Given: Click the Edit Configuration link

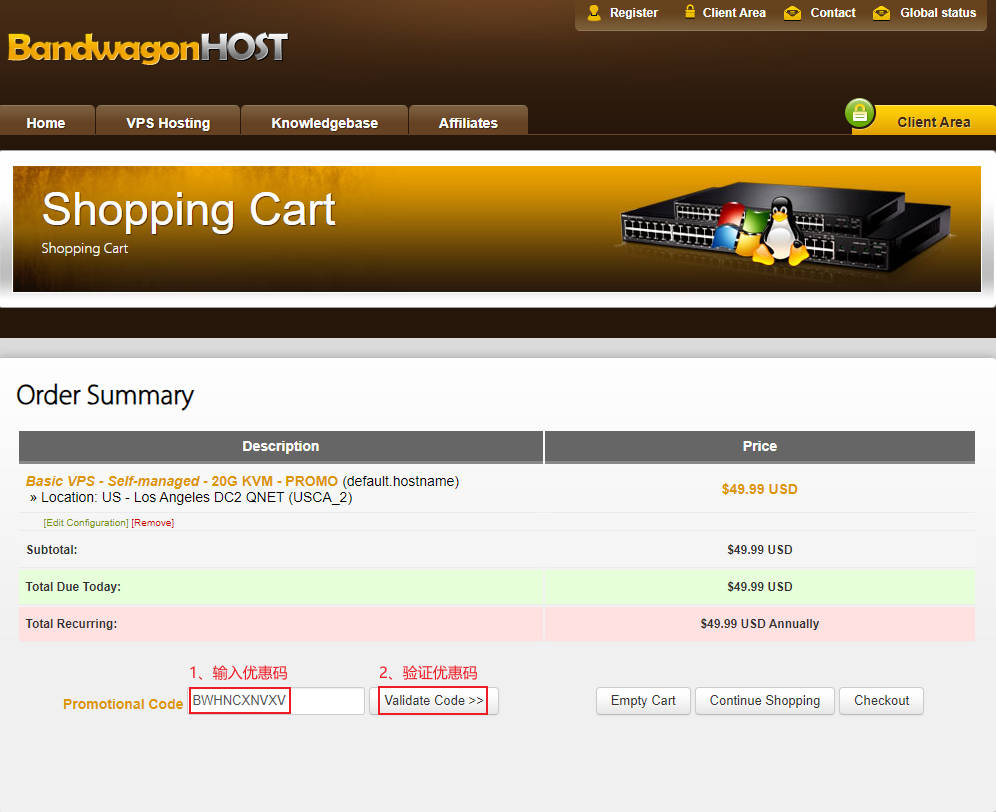Looking at the screenshot, I should [86, 523].
